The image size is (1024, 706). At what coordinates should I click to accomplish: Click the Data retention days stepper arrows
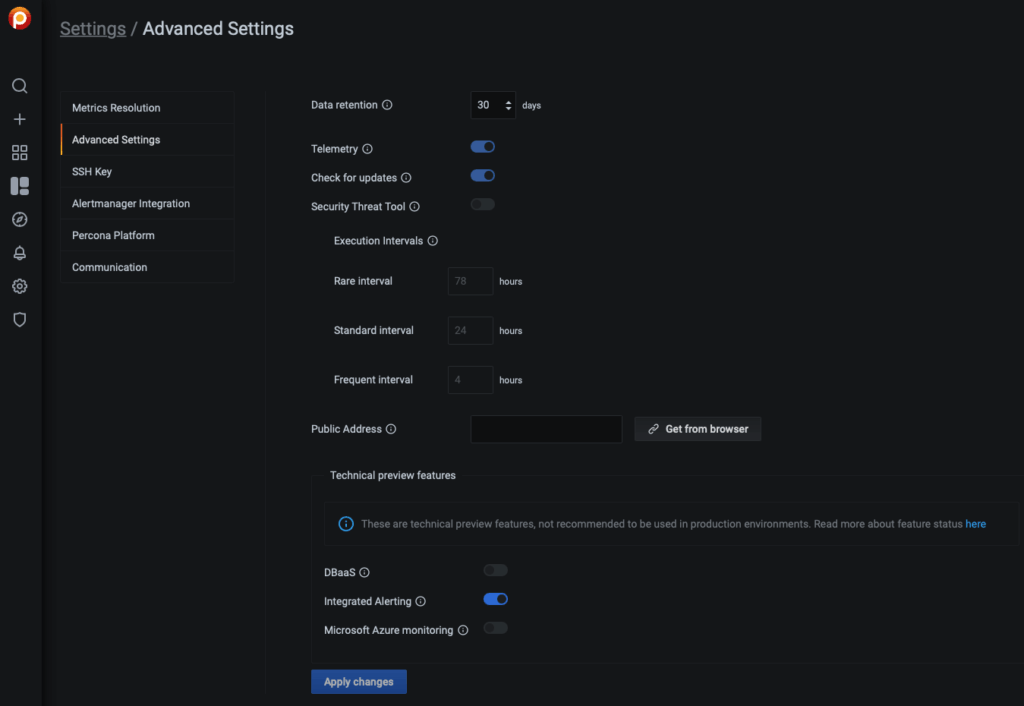[508, 105]
